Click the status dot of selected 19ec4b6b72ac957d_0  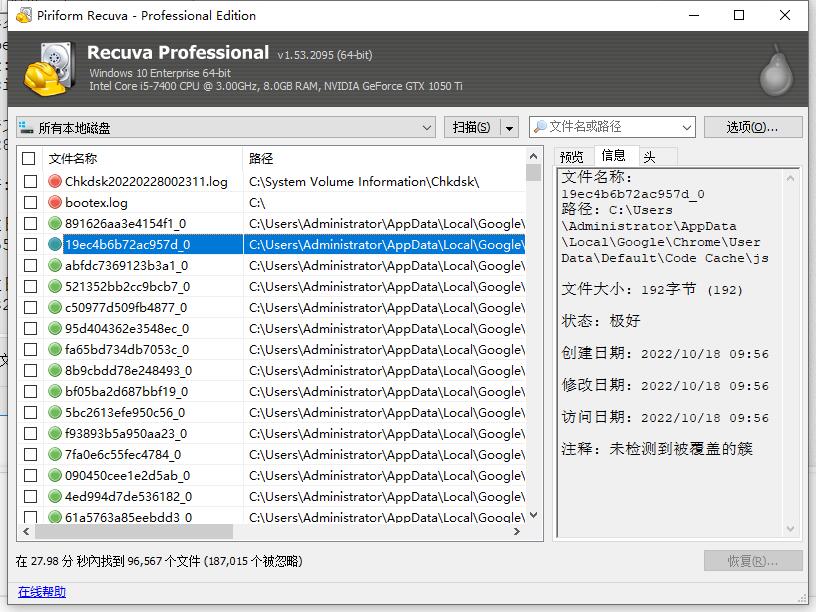tap(55, 244)
